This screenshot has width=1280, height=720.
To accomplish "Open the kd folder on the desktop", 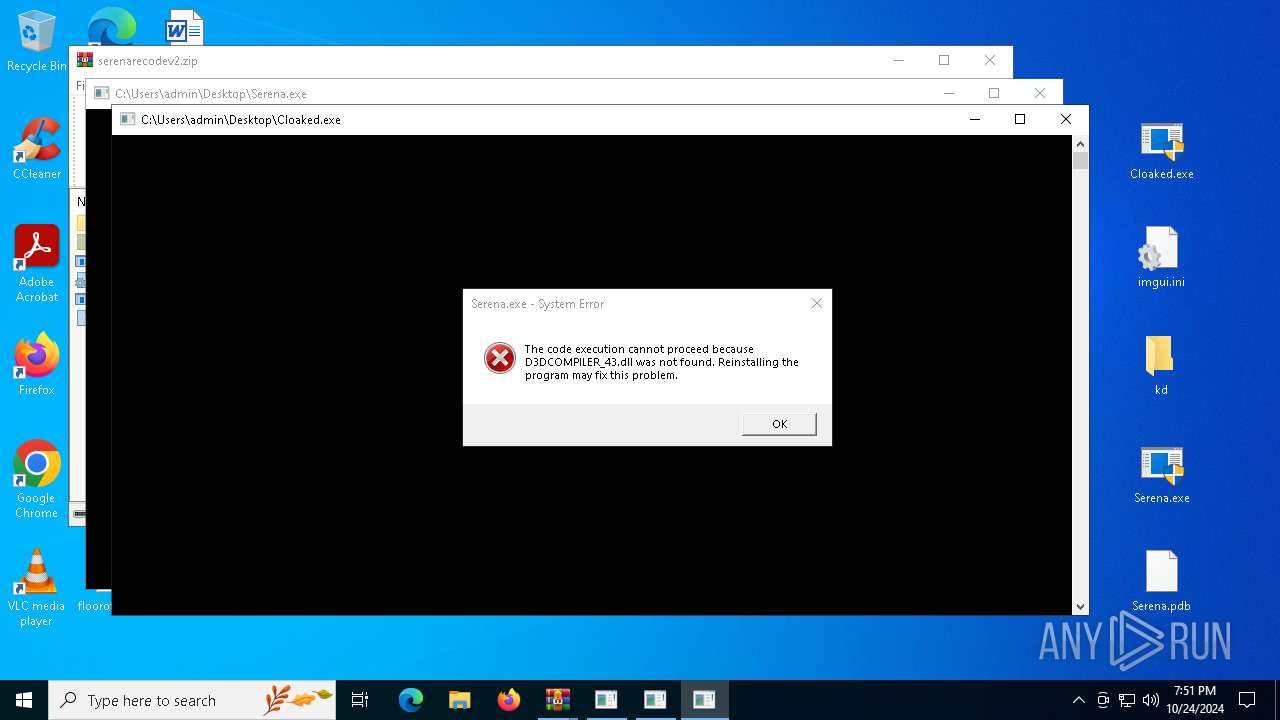I will [x=1160, y=365].
